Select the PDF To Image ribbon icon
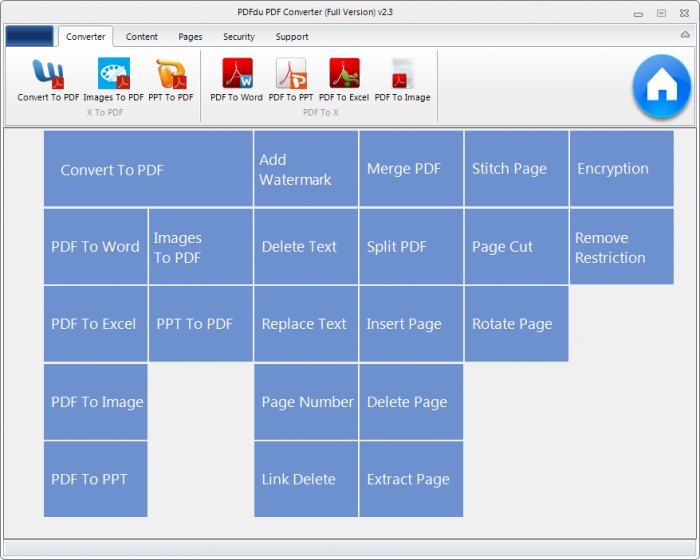Image resolution: width=700 pixels, height=560 pixels. click(x=402, y=76)
